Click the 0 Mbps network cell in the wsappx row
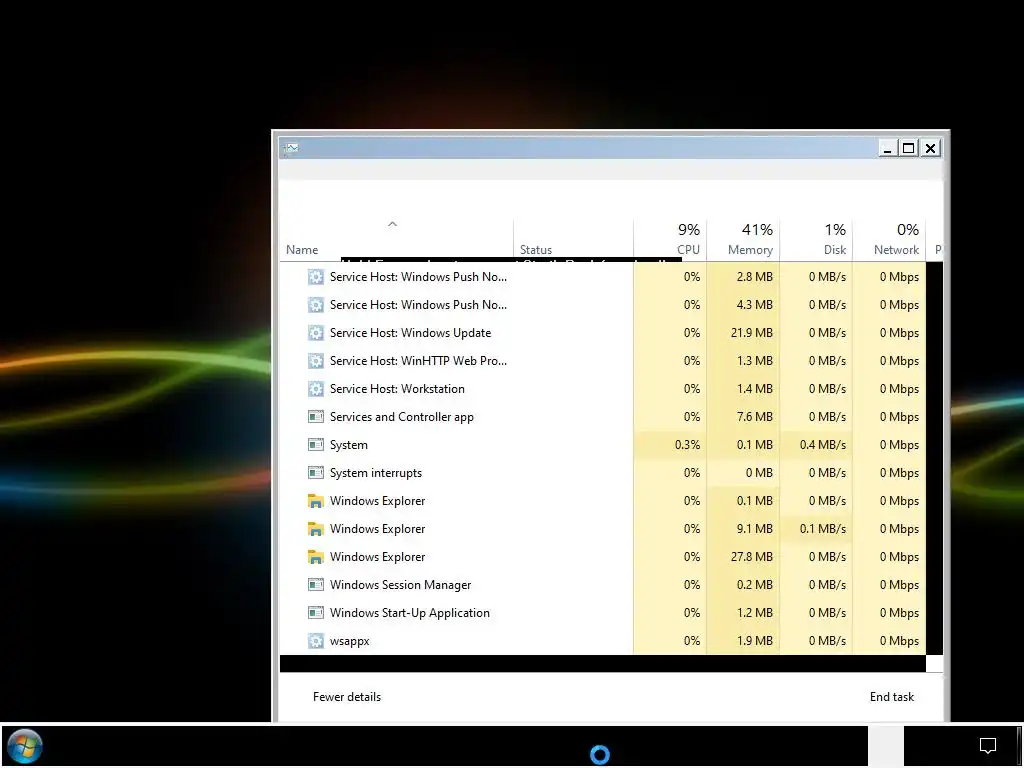 pyautogui.click(x=889, y=641)
